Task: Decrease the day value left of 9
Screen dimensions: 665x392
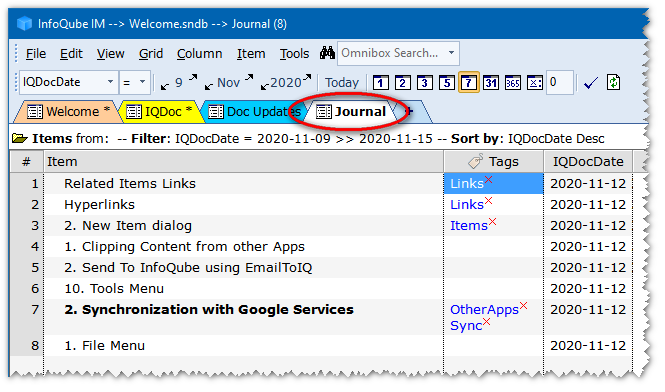Action: pyautogui.click(x=165, y=87)
